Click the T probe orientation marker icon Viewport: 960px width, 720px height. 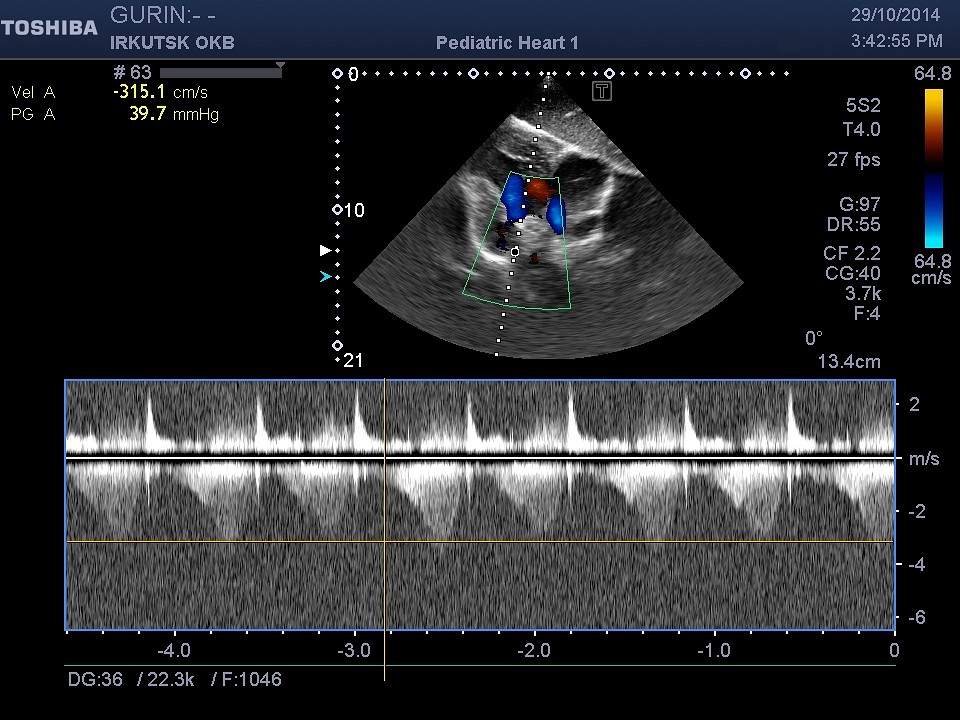click(x=602, y=92)
